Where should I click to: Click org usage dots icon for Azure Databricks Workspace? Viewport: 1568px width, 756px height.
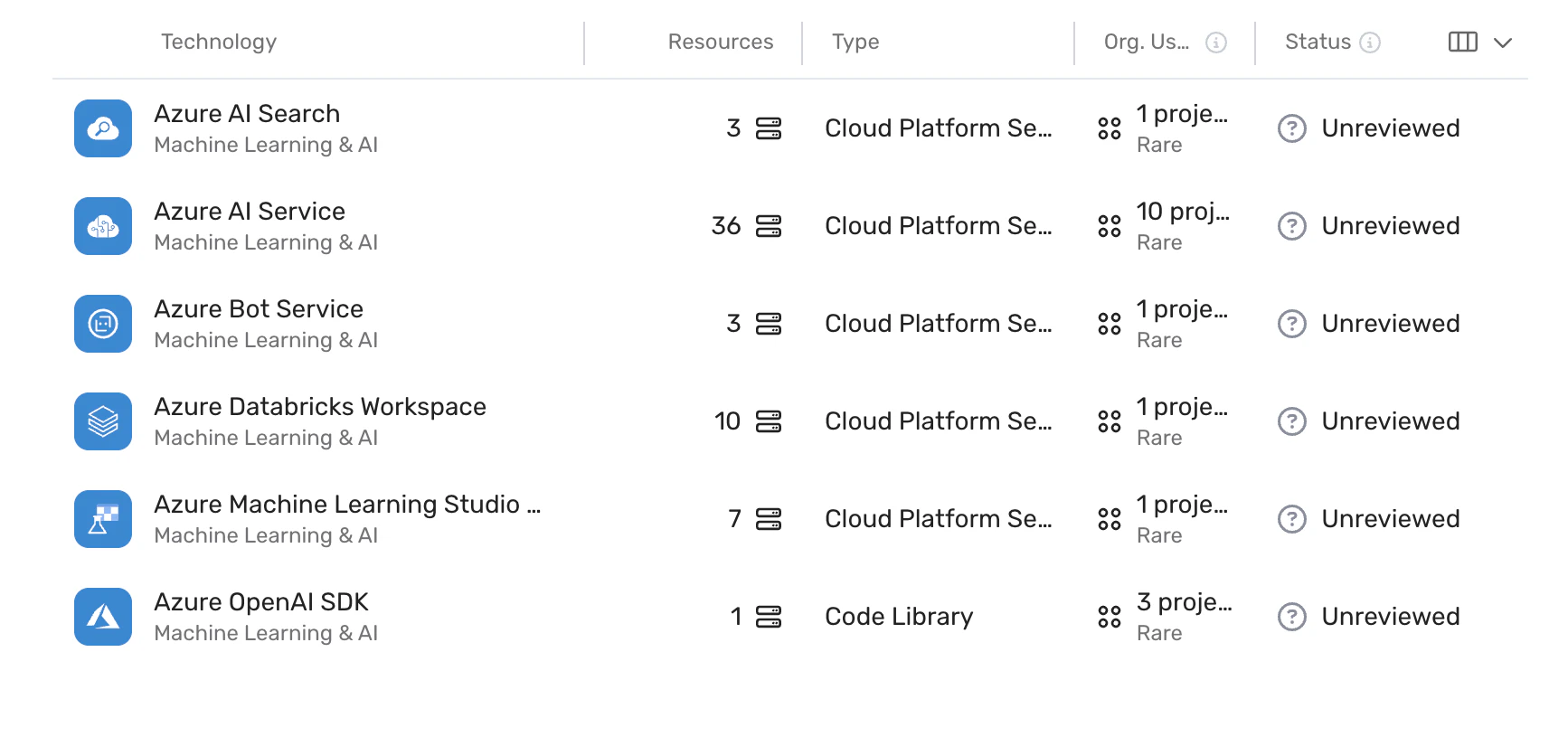(x=1110, y=421)
